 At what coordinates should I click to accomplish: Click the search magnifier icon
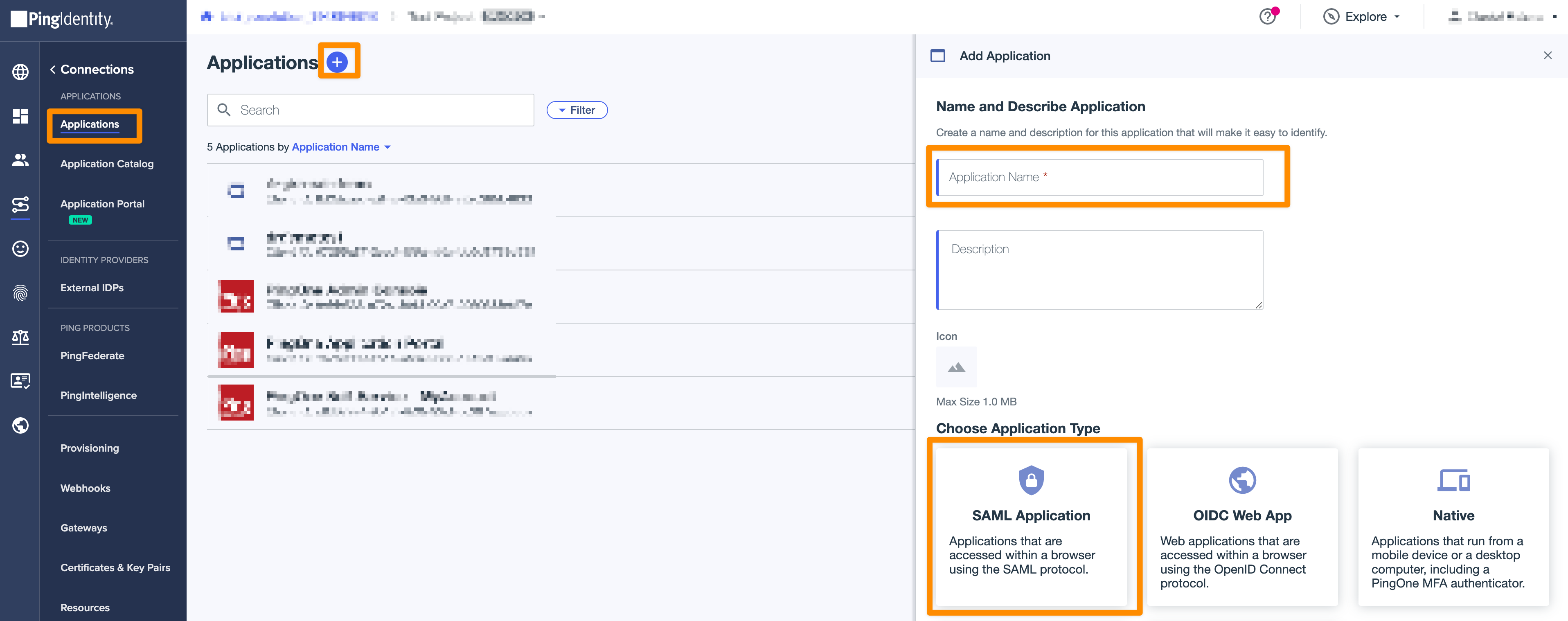(x=224, y=110)
